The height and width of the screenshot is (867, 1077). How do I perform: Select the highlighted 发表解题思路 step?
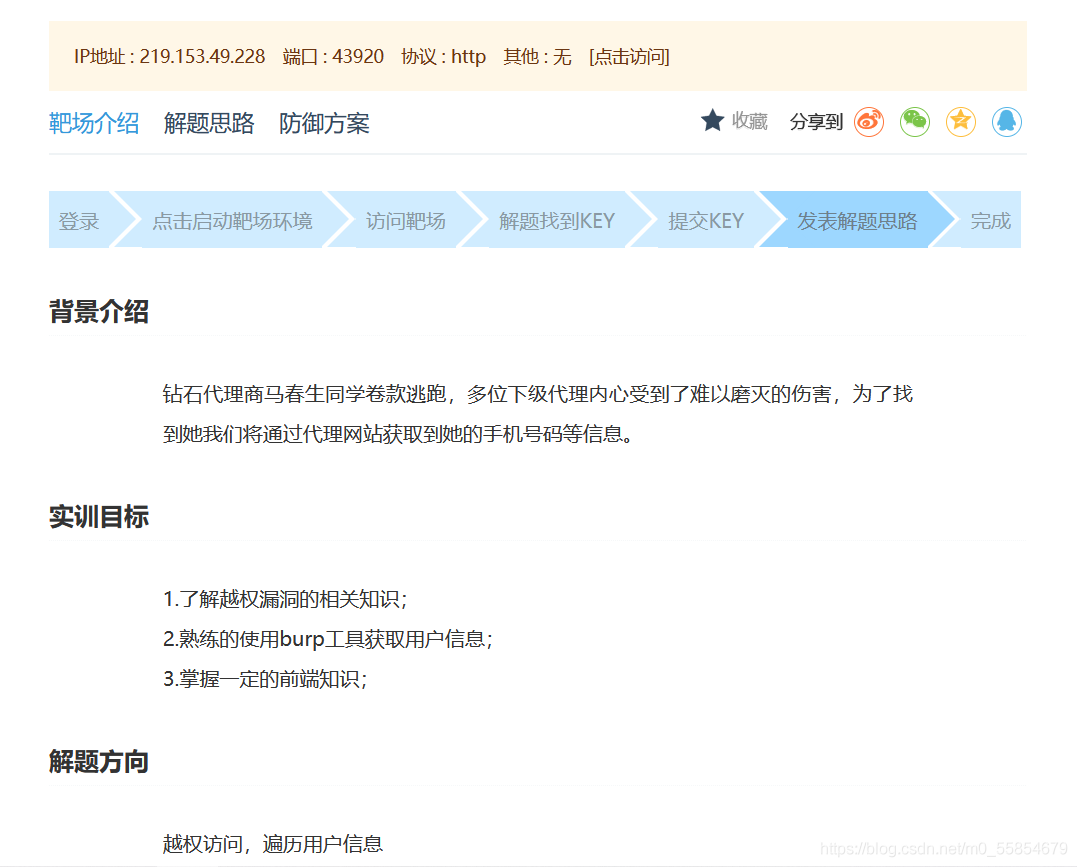pos(857,221)
